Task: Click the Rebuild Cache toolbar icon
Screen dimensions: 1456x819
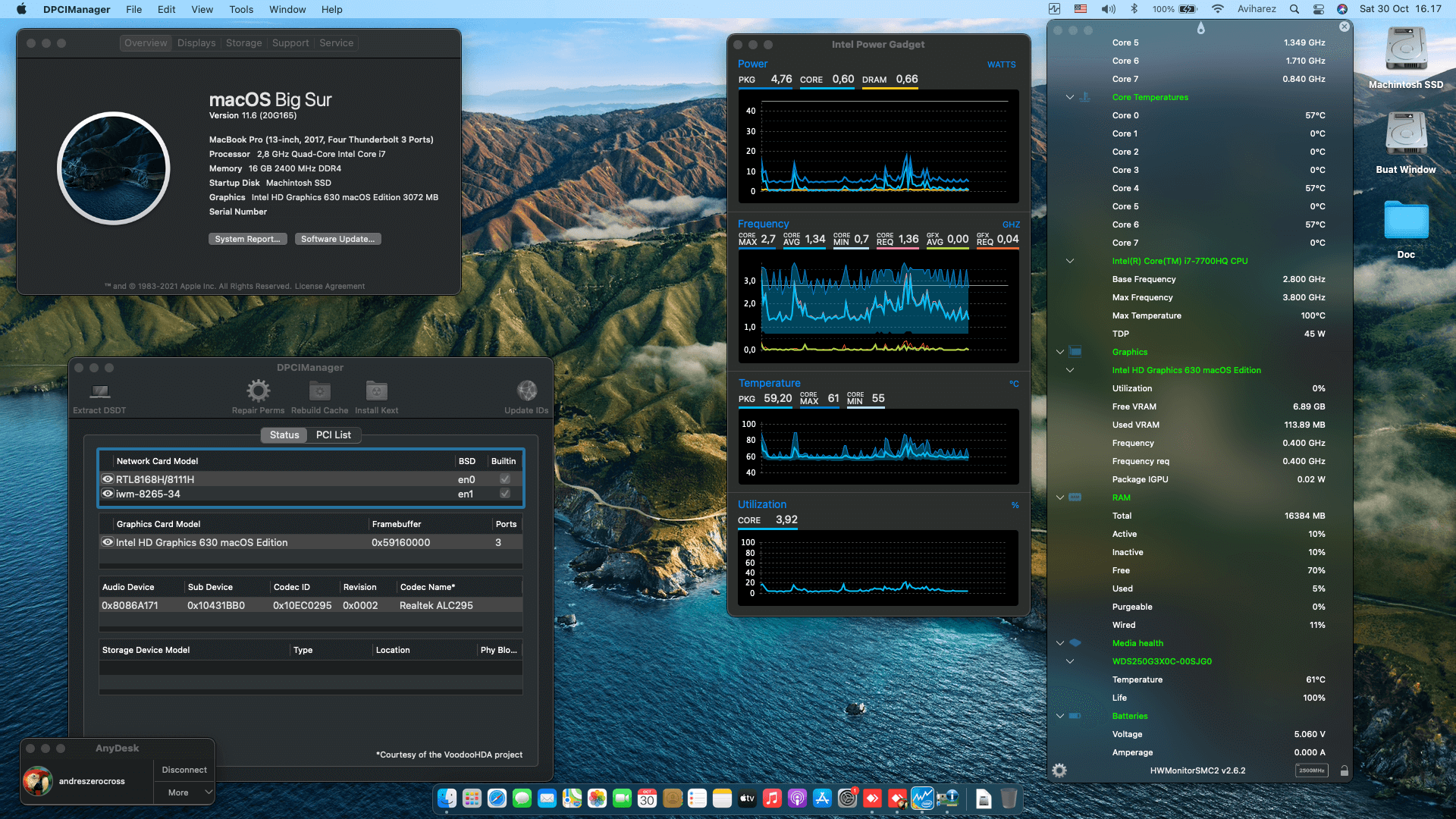Action: coord(319,397)
